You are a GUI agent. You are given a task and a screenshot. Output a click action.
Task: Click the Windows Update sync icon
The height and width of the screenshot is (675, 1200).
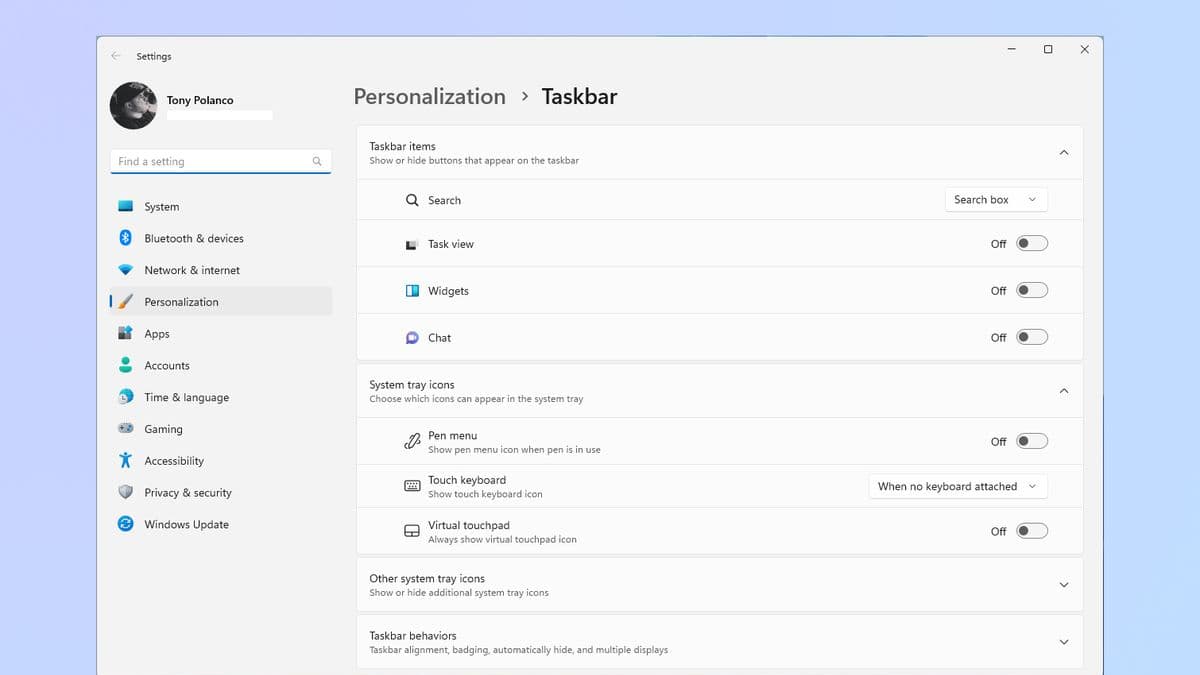click(125, 523)
